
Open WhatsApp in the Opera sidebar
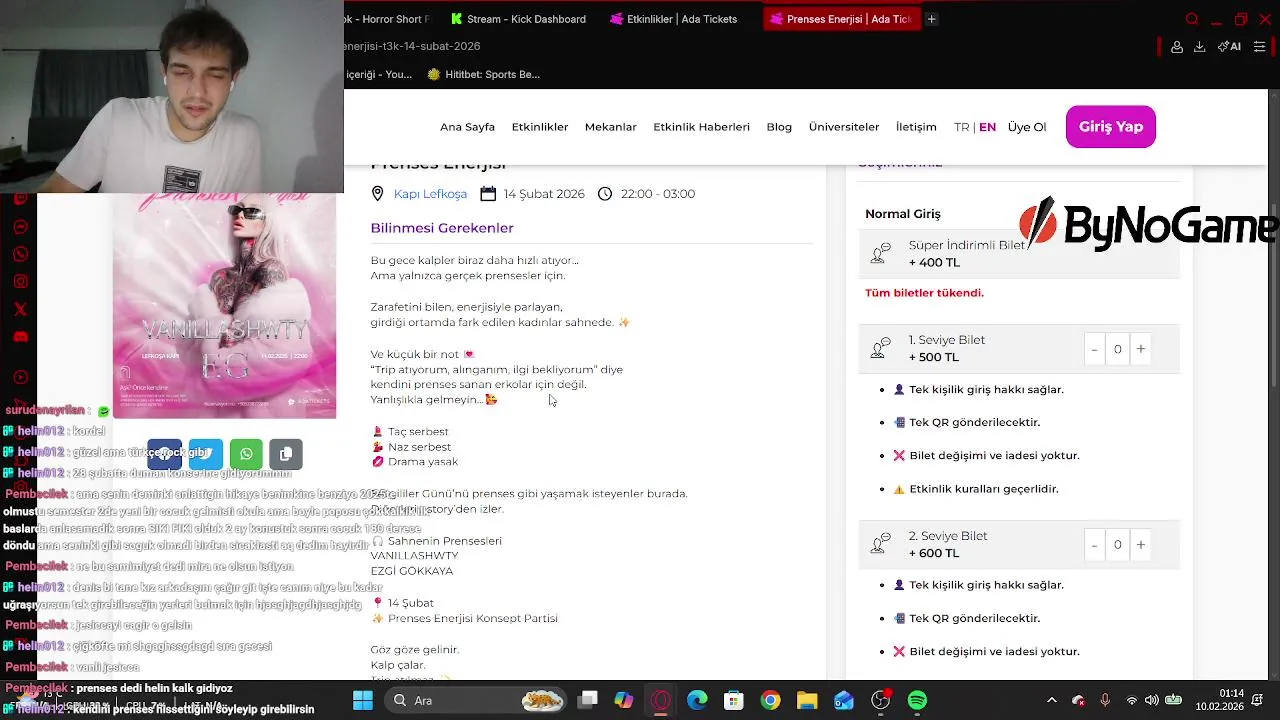pos(20,254)
